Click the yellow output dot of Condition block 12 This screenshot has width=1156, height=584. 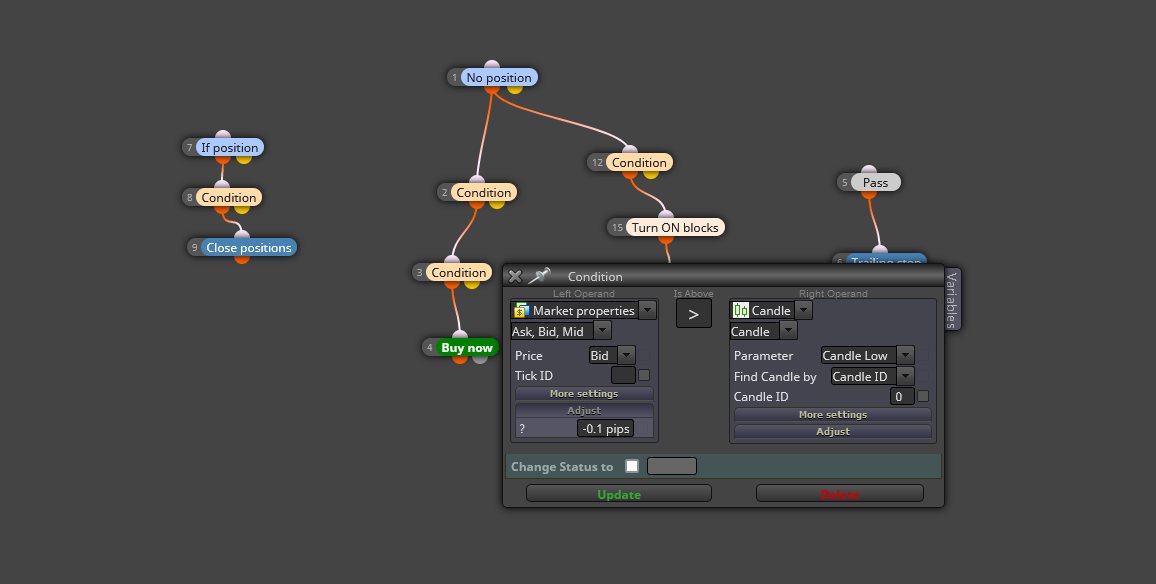pos(650,174)
